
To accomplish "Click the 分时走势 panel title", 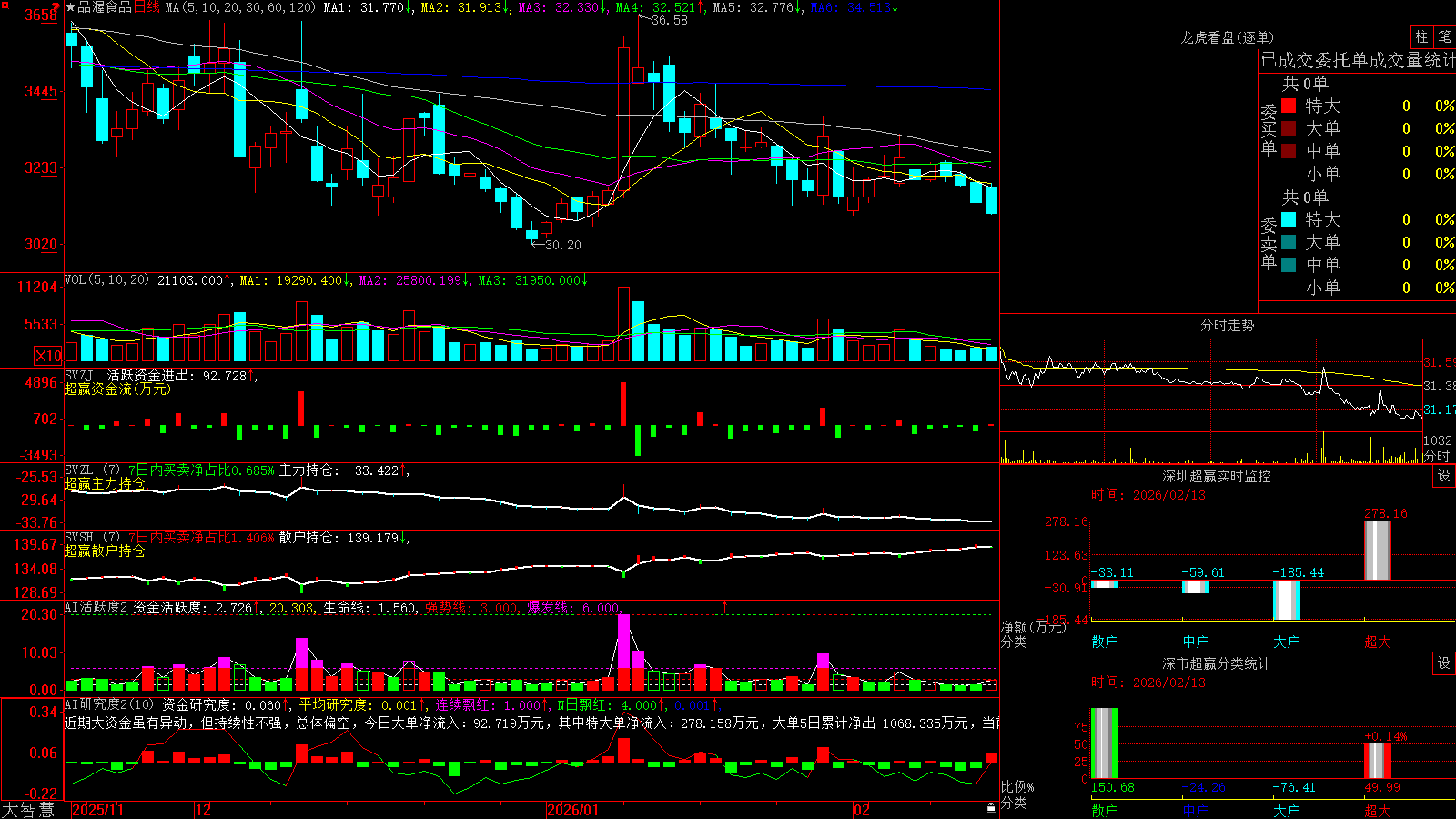I will coord(1227,325).
